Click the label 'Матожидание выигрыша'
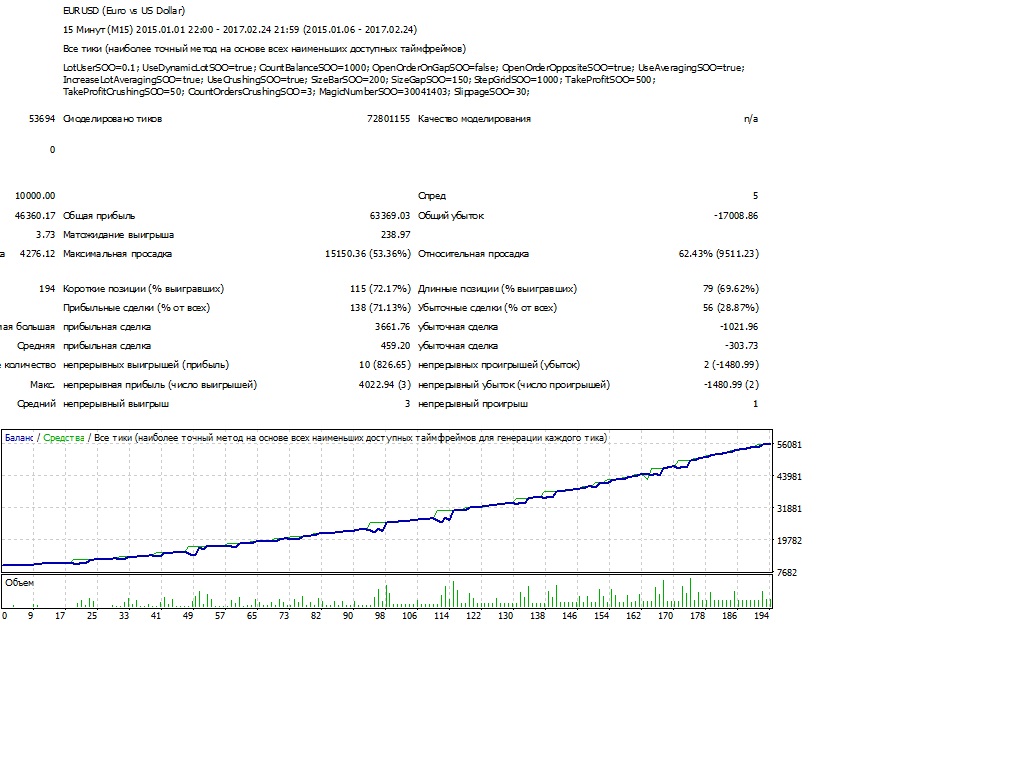Viewport: 1024px width, 768px height. (118, 234)
